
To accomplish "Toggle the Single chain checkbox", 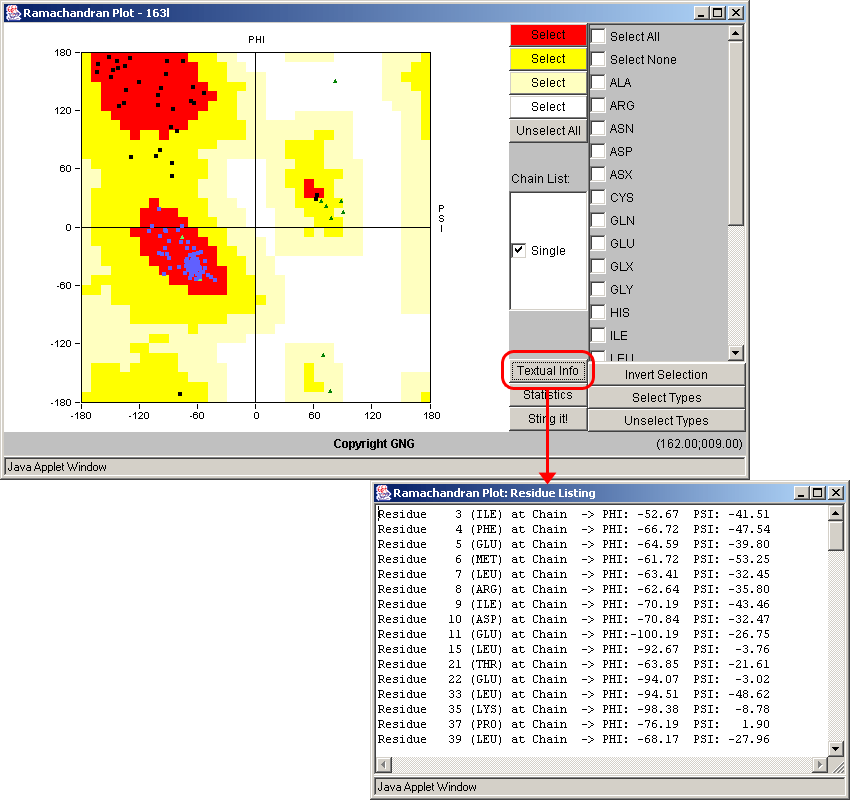I will point(519,250).
